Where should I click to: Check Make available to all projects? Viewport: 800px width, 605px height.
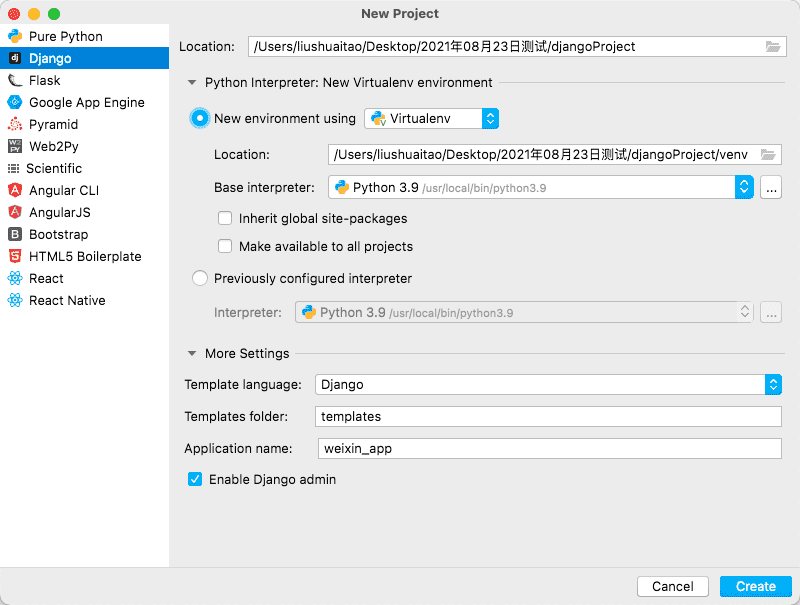[225, 246]
